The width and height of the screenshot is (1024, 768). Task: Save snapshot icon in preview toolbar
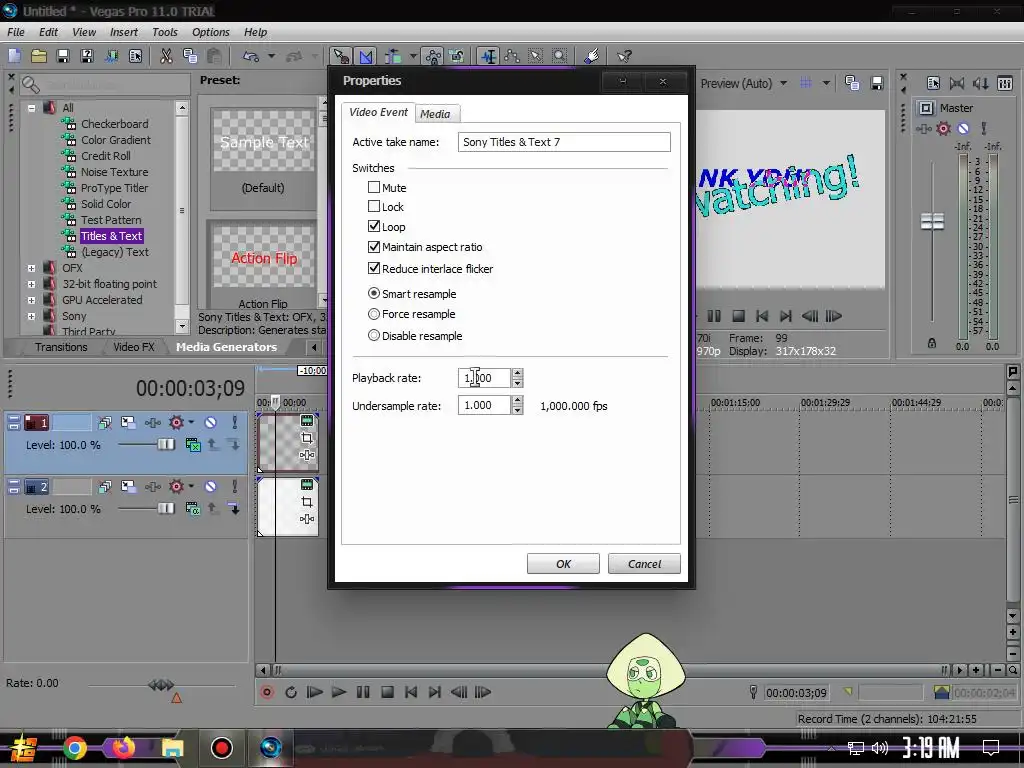877,83
